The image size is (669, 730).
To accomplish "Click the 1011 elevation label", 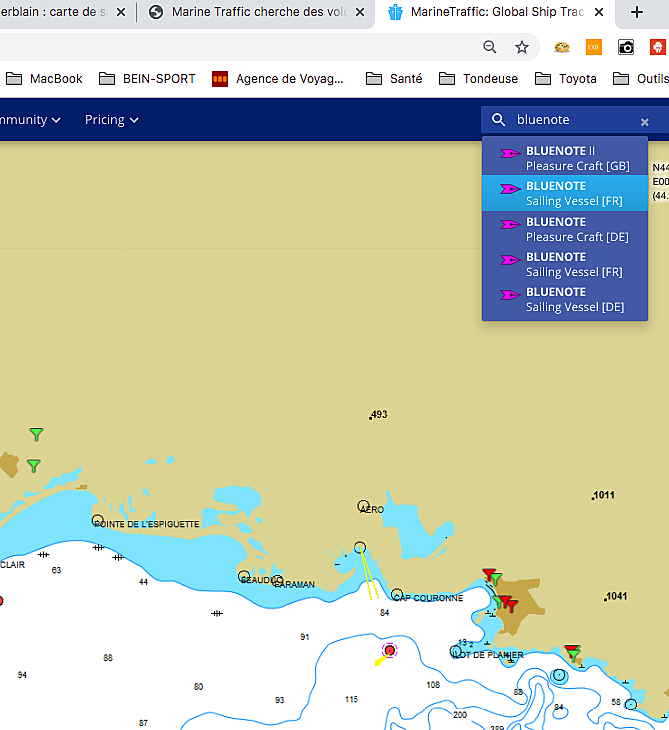I will tap(604, 495).
